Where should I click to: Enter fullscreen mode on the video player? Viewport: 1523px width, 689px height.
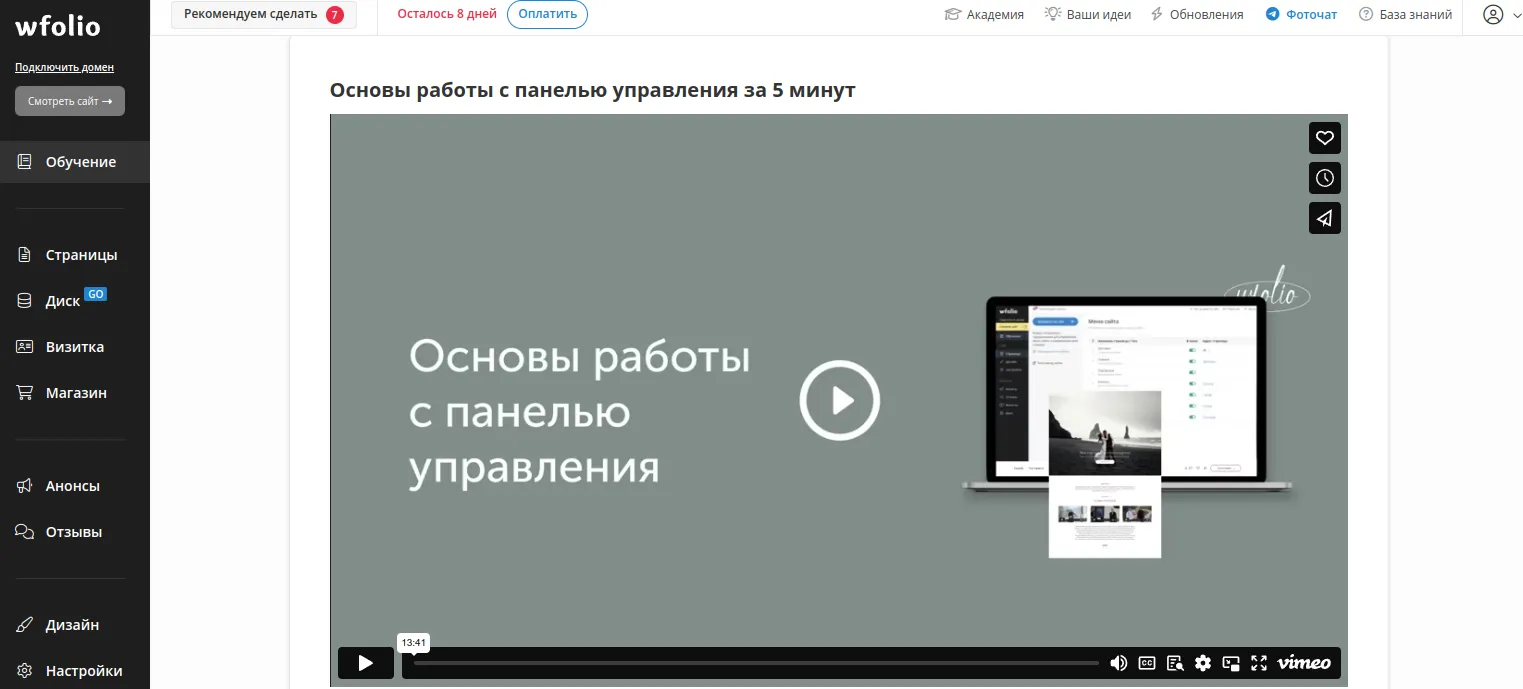(1259, 662)
